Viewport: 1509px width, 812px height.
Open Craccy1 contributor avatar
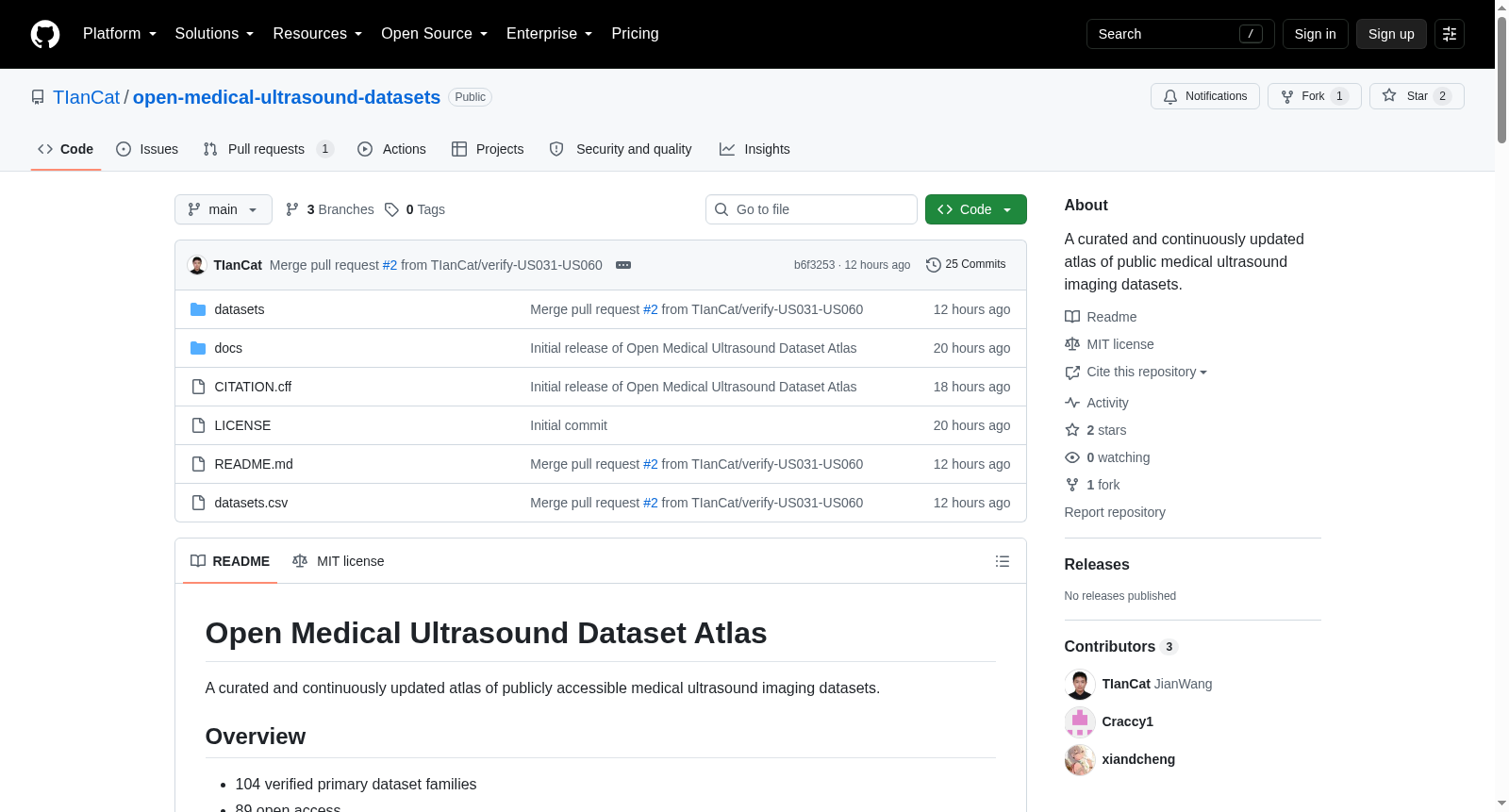[1080, 721]
